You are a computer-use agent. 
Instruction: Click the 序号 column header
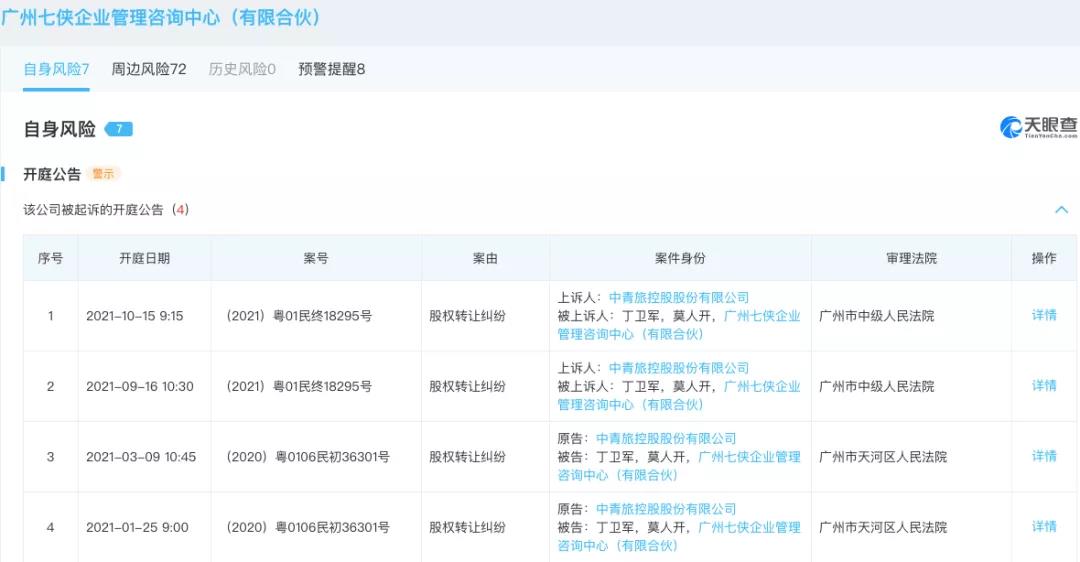coord(50,258)
